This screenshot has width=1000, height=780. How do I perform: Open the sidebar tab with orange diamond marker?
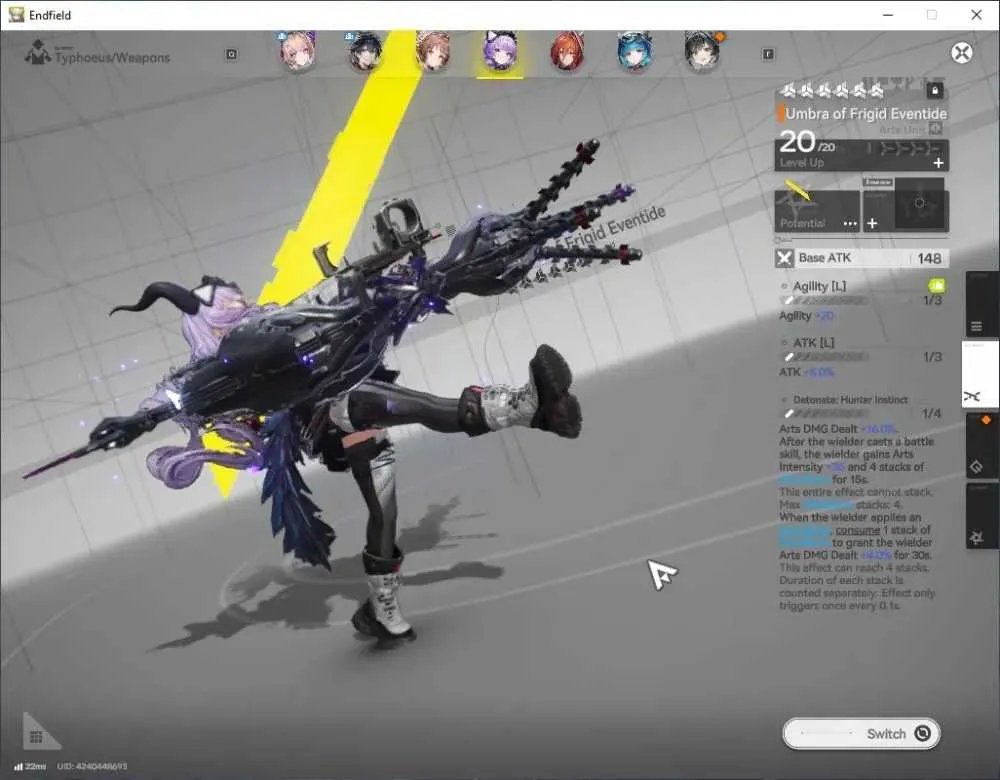982,445
